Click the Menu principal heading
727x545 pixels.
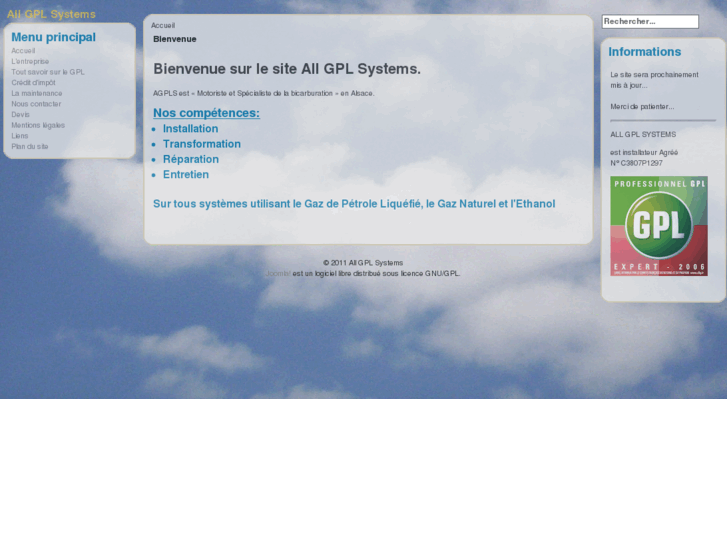[53, 37]
